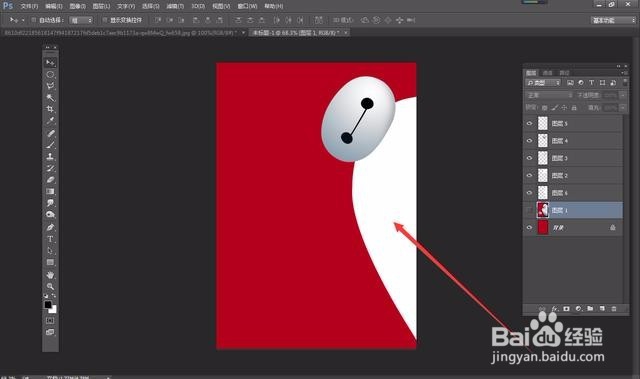Click the foreground color swatch

pos(48,304)
